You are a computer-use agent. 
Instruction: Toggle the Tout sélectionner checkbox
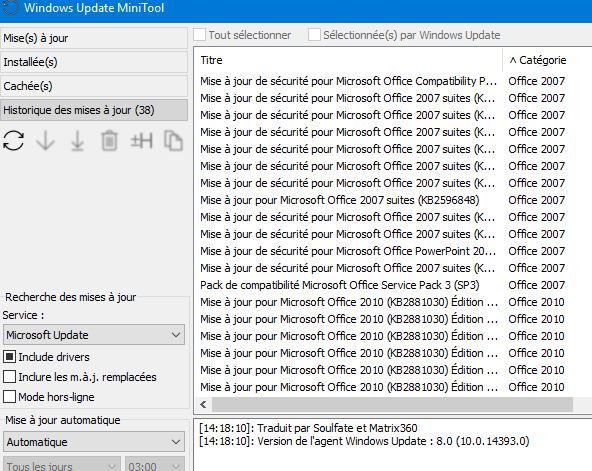point(199,35)
